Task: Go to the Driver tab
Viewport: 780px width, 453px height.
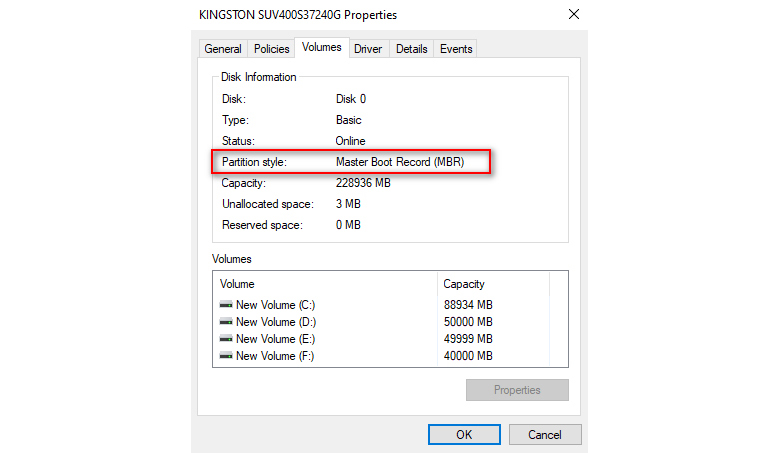Action: (367, 49)
